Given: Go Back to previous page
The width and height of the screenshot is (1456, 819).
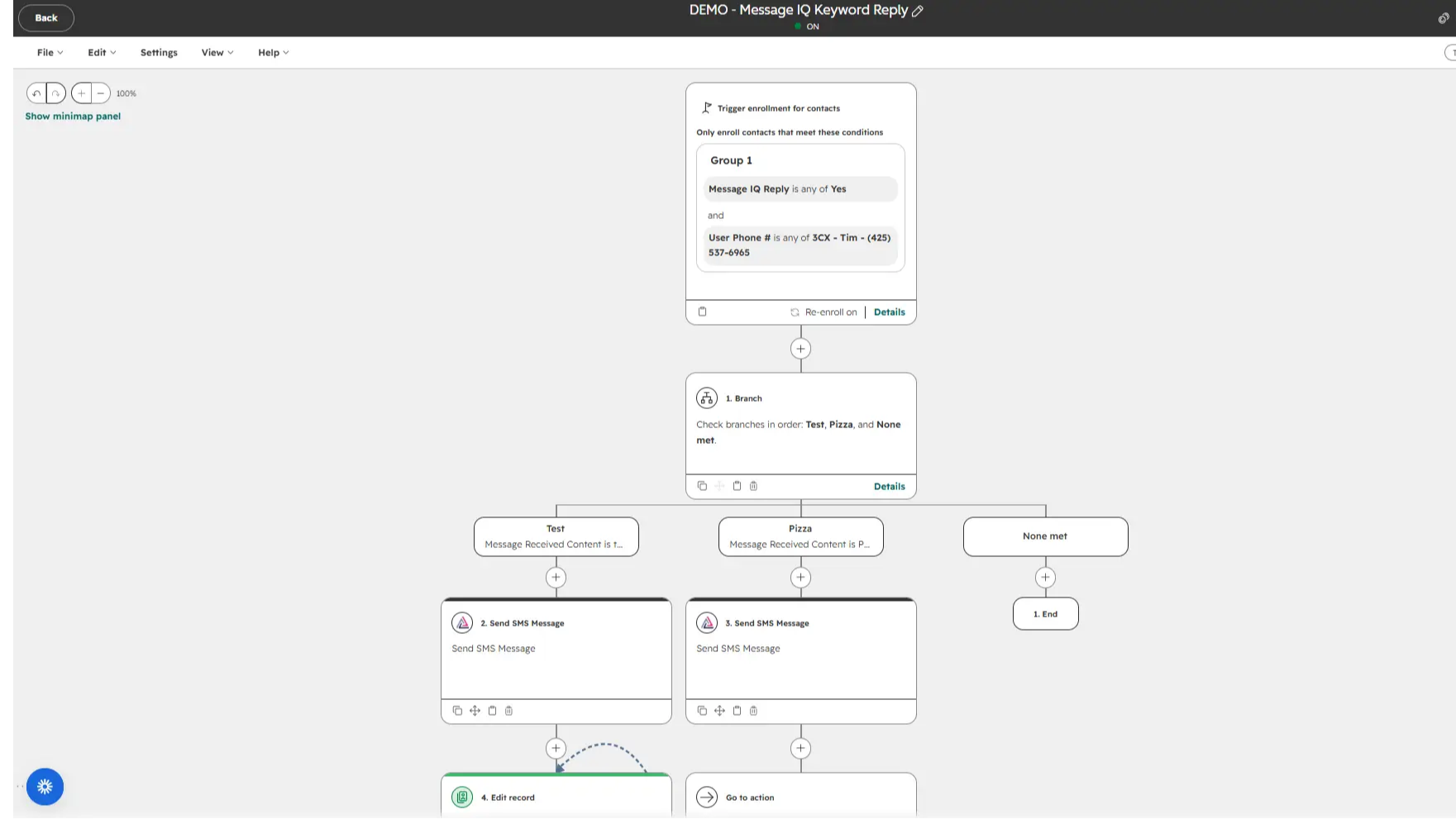Looking at the screenshot, I should point(46,17).
